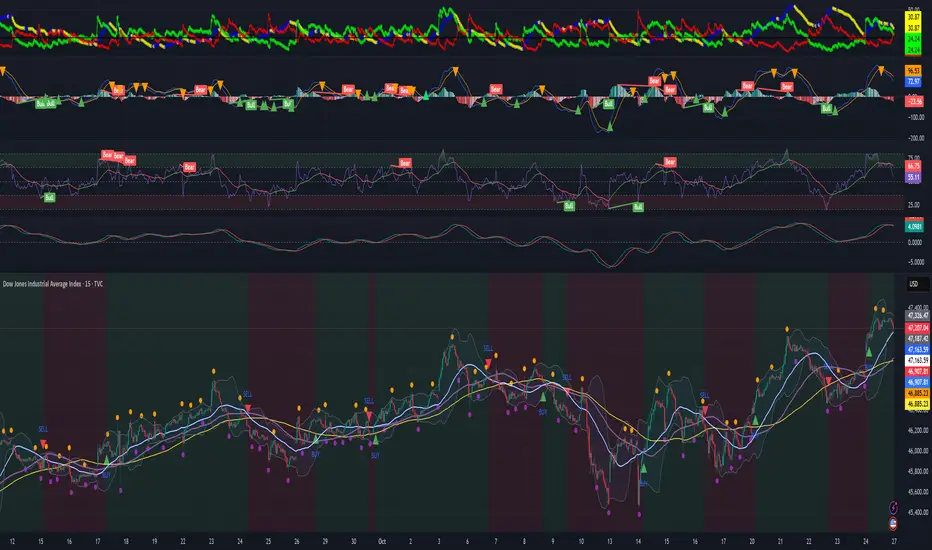
Task: Click the 30 date on time axis
Action: [354, 541]
